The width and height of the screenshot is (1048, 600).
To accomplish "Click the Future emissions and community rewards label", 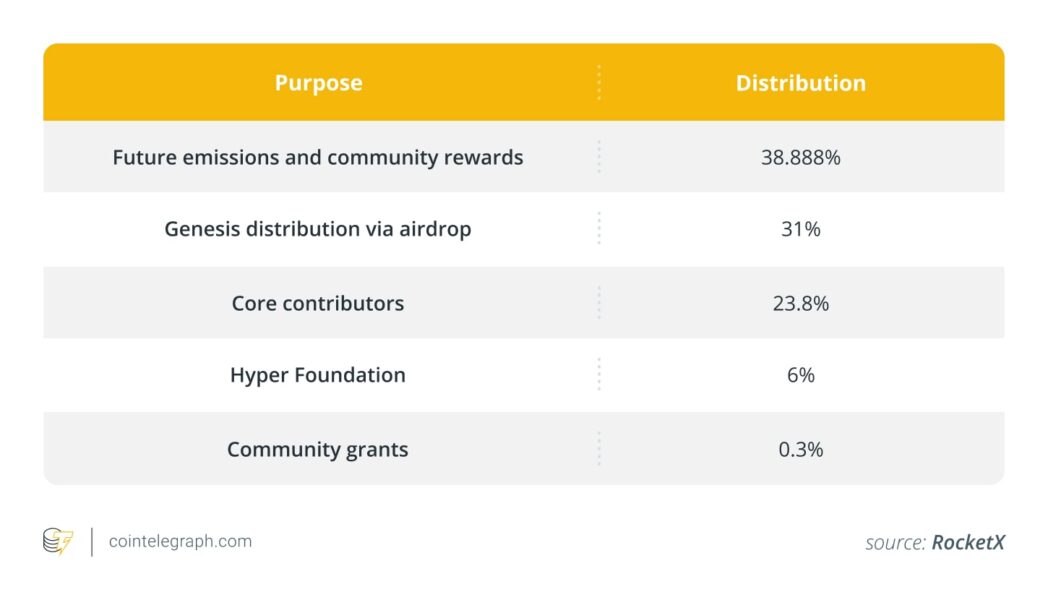I will point(318,157).
